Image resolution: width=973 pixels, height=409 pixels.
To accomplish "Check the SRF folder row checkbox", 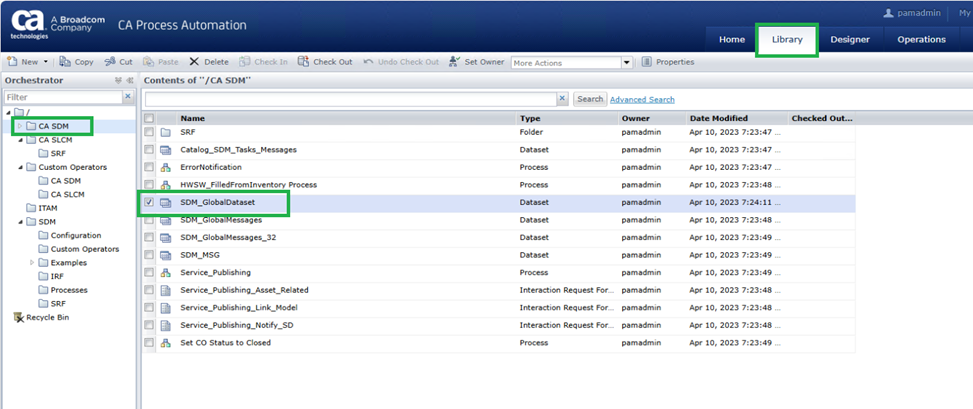I will tap(149, 132).
